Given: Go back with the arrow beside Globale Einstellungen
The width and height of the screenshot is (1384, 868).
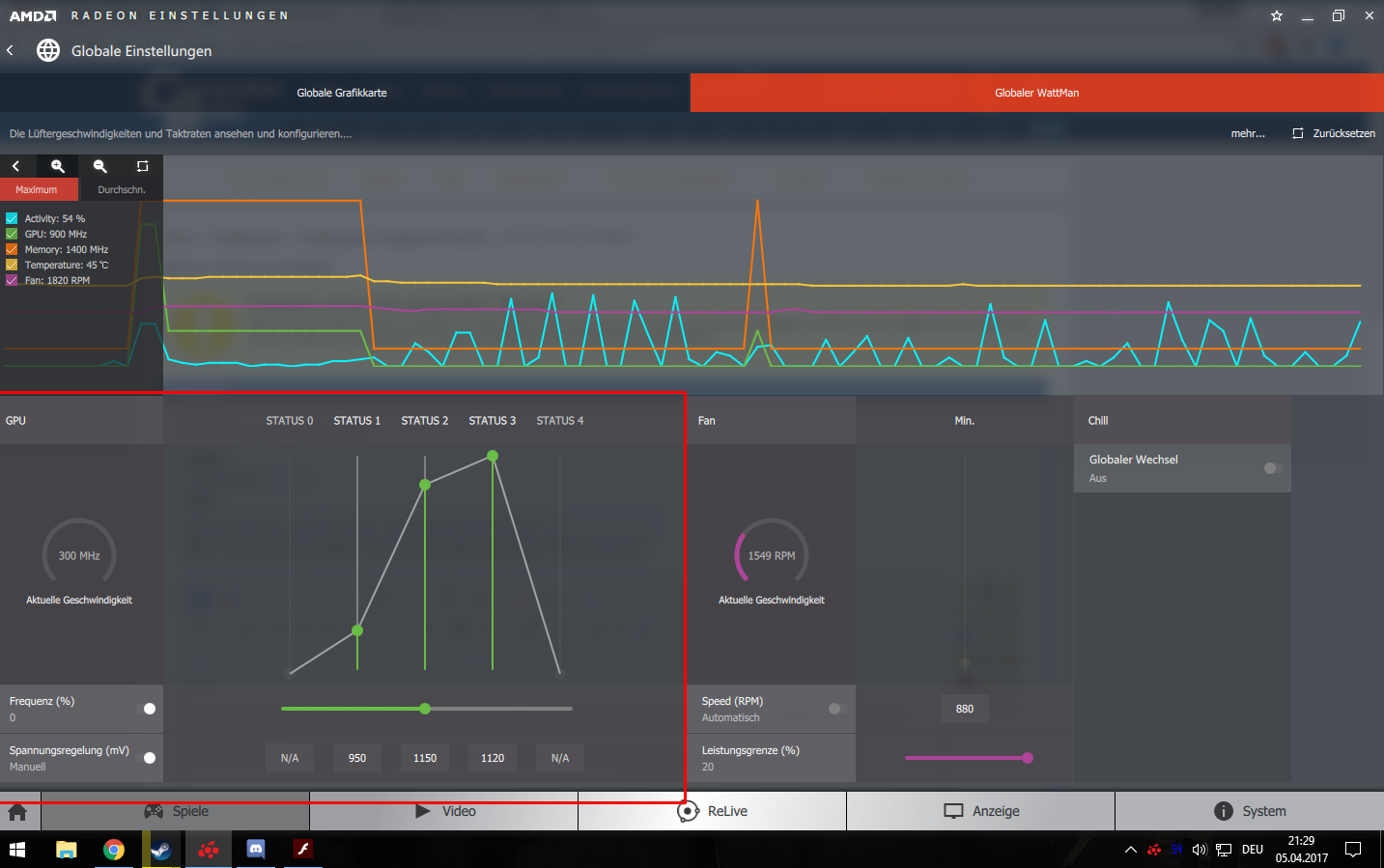Looking at the screenshot, I should (x=11, y=50).
